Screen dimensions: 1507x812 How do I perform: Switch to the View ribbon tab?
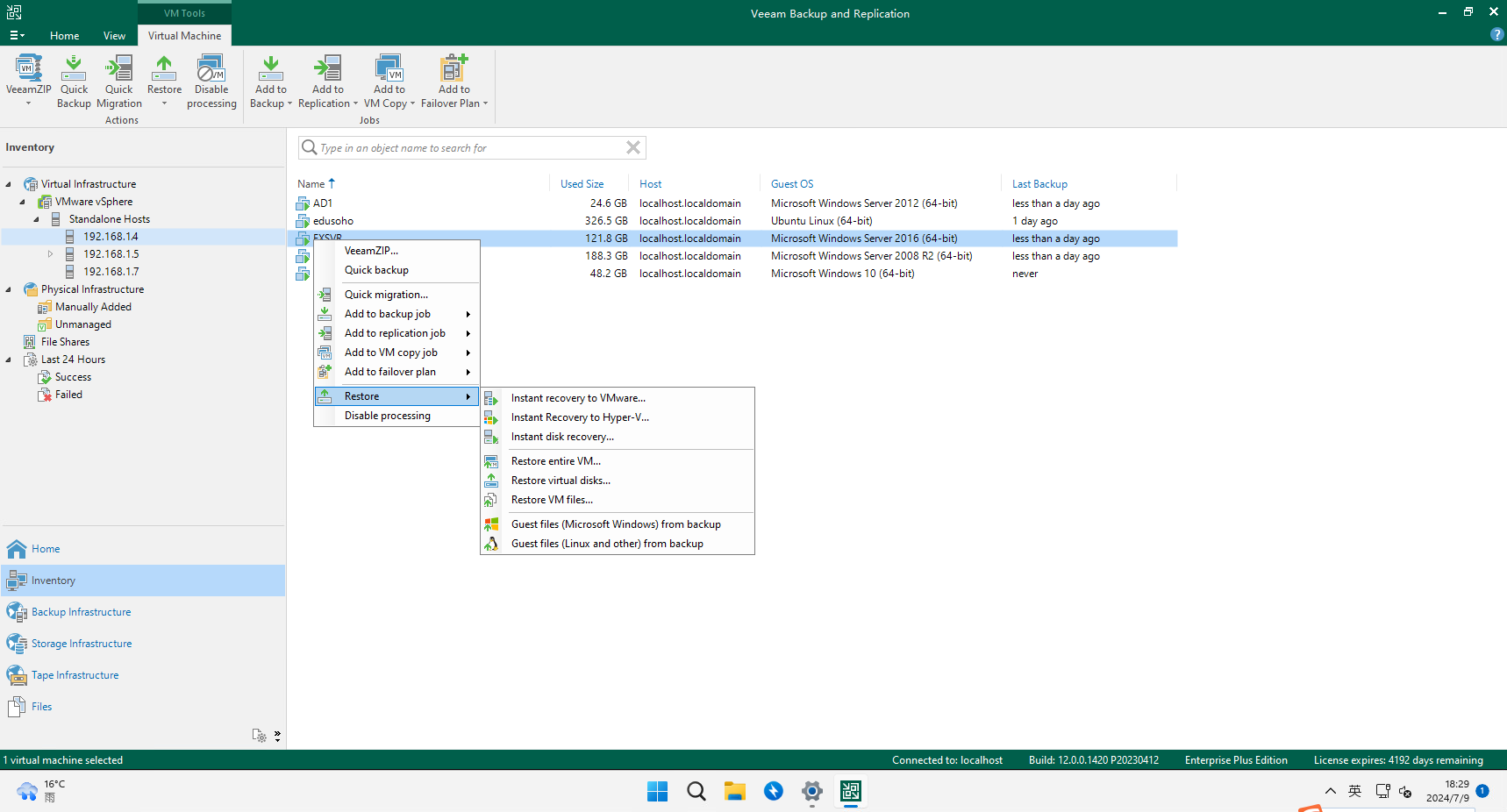pos(114,36)
